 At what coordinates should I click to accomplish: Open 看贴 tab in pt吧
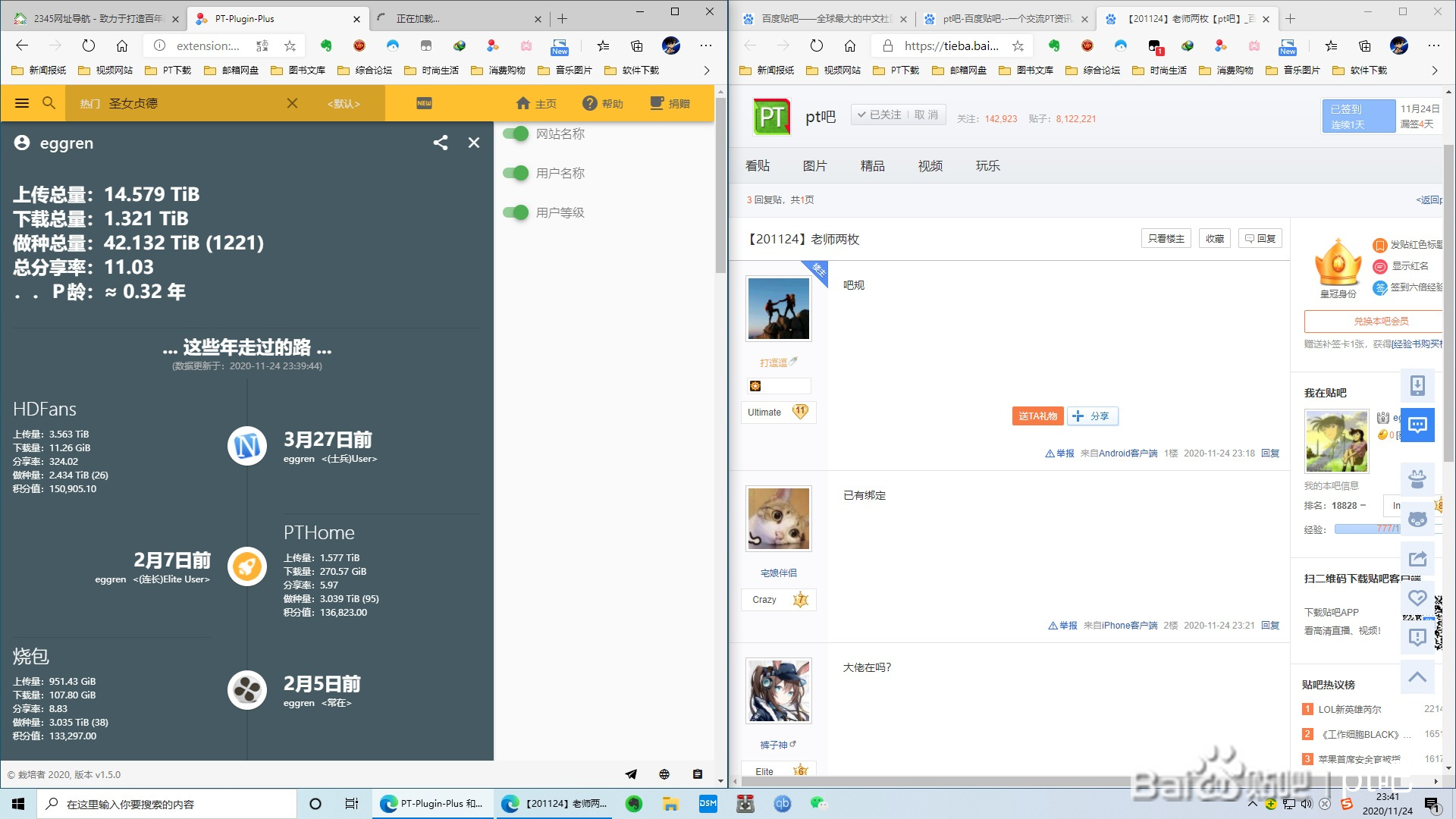click(758, 165)
